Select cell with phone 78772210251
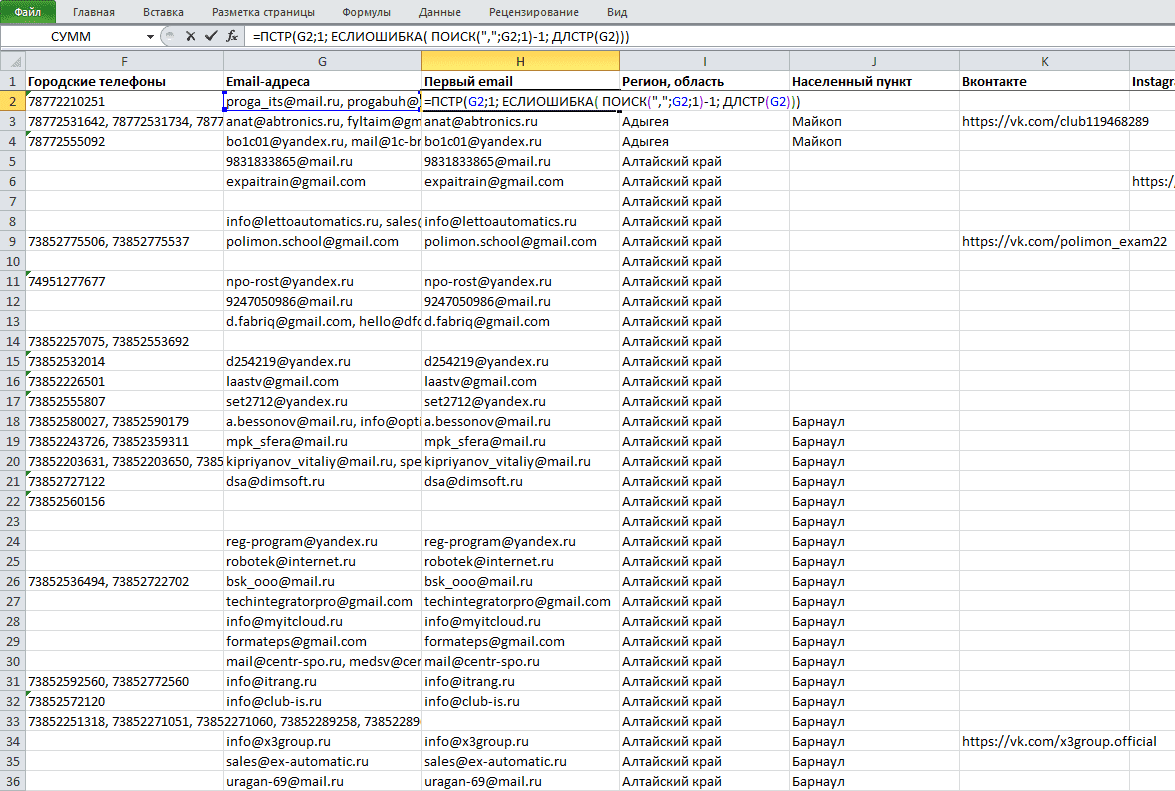 pyautogui.click(x=124, y=101)
